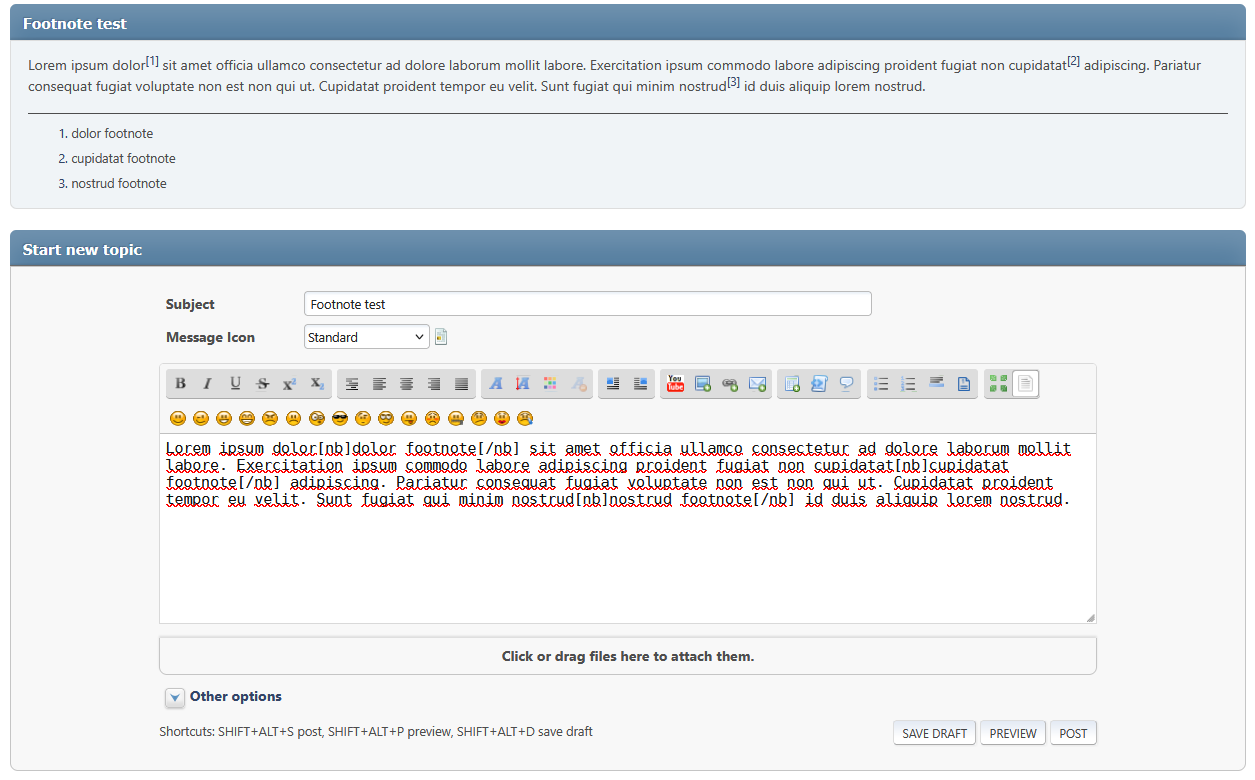Click footnote reference [3] in preview

733,83
